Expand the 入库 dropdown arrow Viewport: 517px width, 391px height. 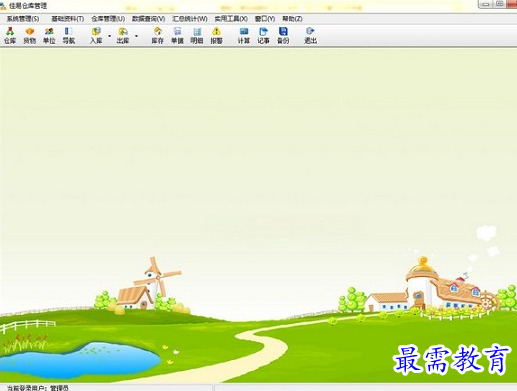click(109, 36)
